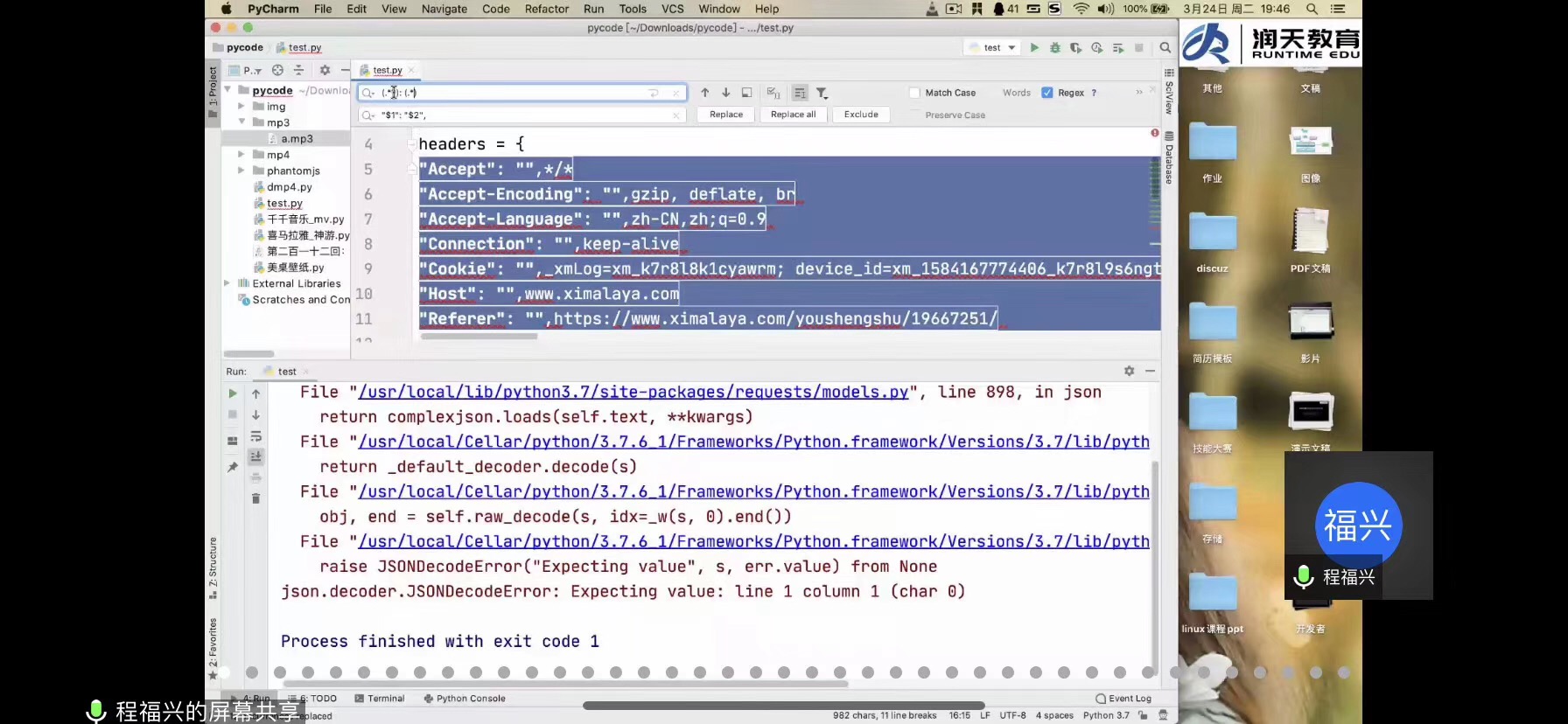Click locate-in-project target icon
The width and height of the screenshot is (1568, 724).
[277, 70]
